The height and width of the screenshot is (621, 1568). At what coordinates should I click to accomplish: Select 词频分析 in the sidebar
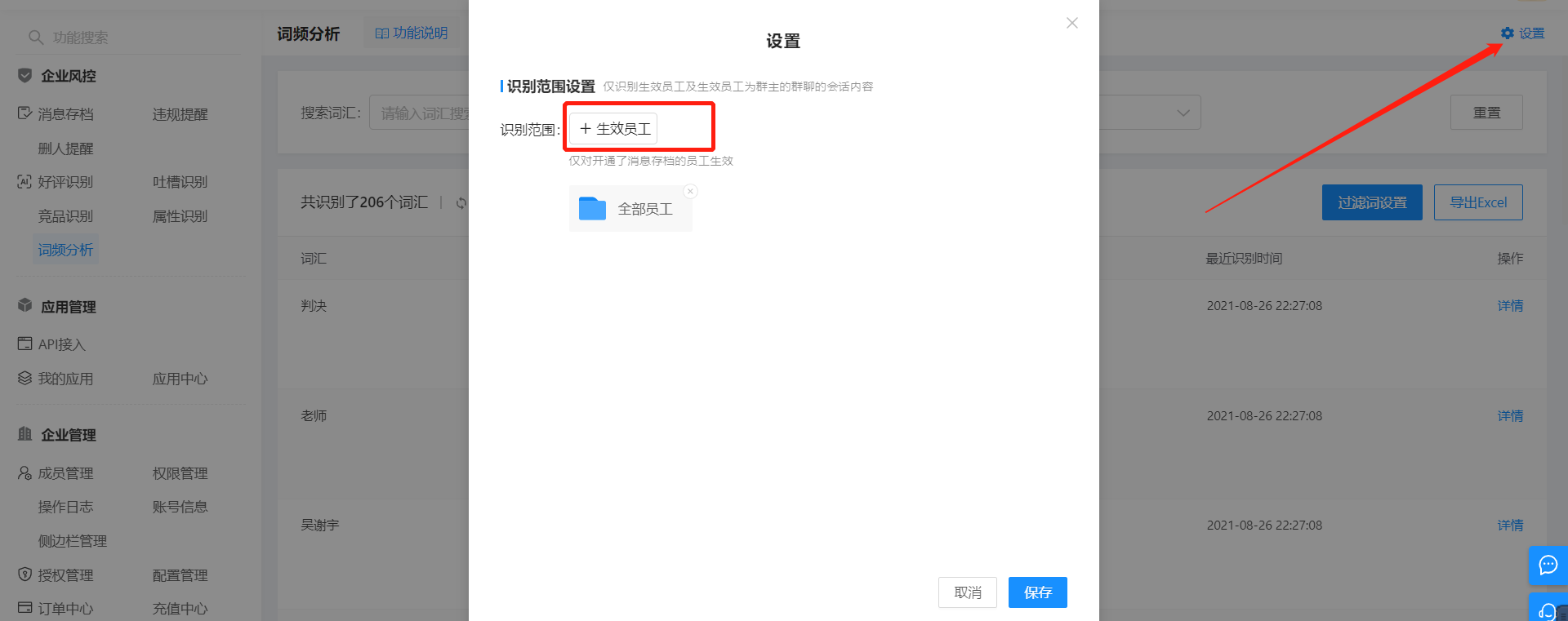tap(65, 250)
